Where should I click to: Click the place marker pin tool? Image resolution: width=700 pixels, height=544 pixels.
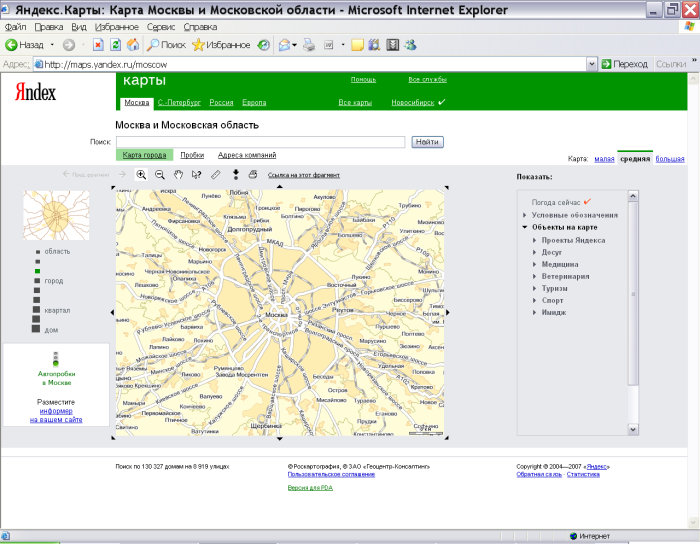click(236, 174)
